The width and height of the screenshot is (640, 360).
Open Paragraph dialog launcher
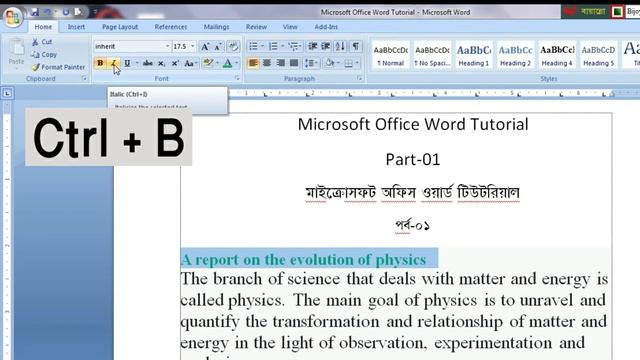tap(360, 78)
